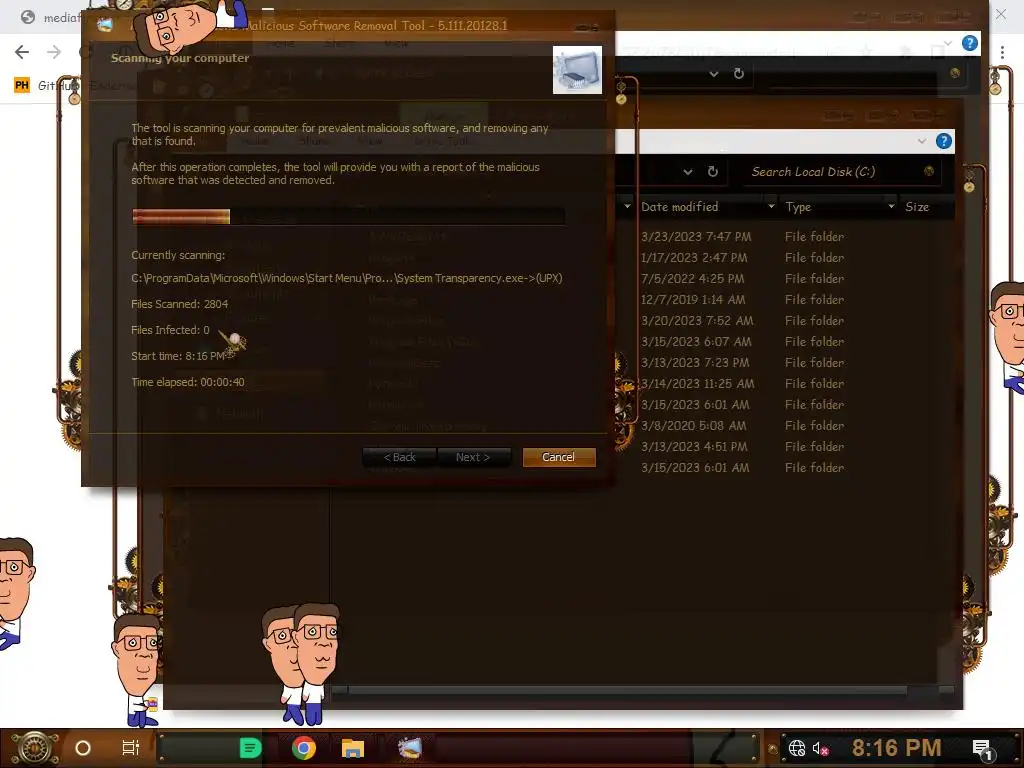Image resolution: width=1024 pixels, height=768 pixels.
Task: Click the Back button in scan dialog
Action: pos(399,457)
